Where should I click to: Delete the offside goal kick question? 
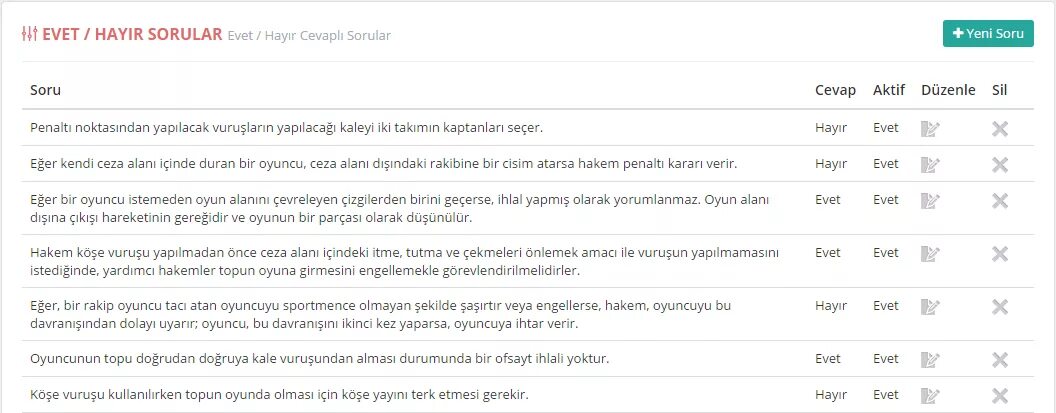click(x=999, y=359)
